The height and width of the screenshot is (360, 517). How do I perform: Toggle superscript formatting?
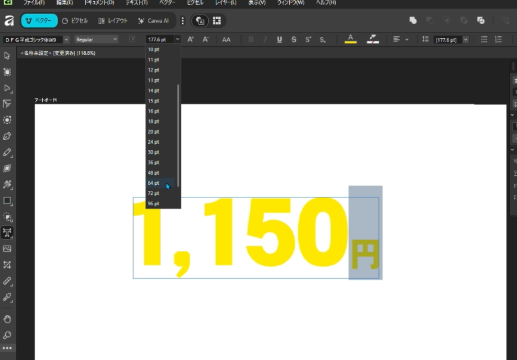point(308,39)
